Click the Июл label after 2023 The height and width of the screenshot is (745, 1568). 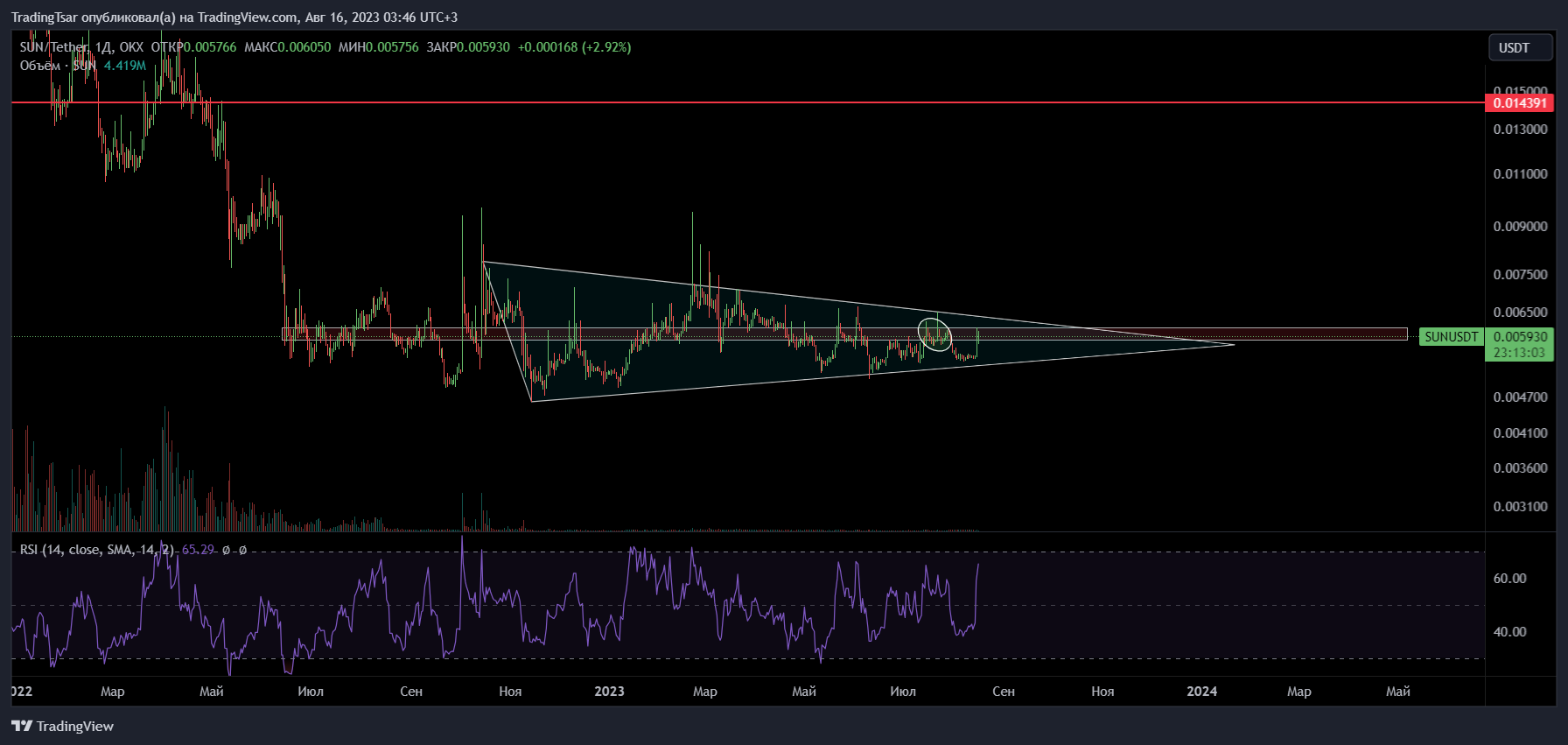[903, 692]
